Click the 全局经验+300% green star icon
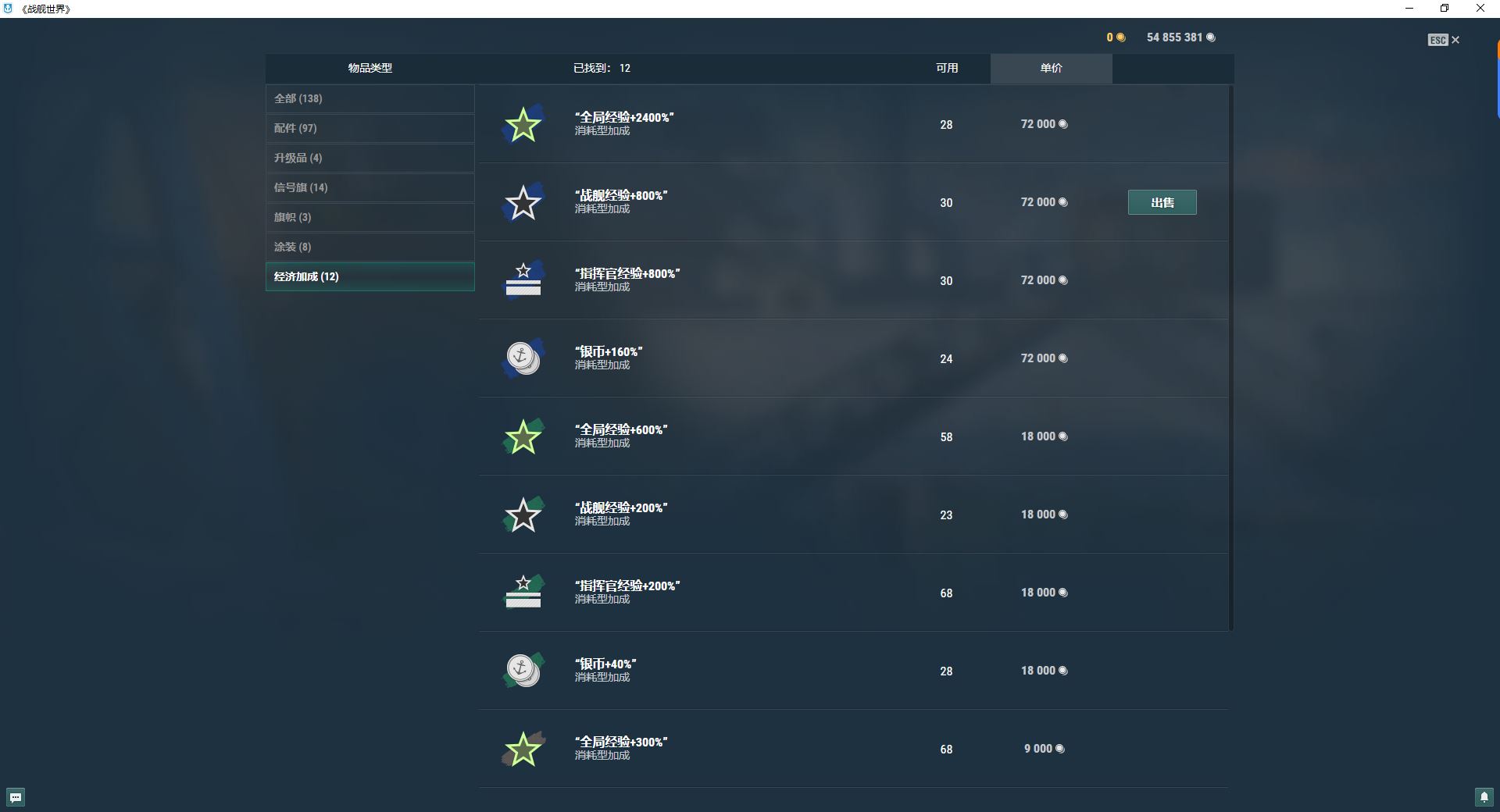1500x812 pixels. [x=523, y=749]
